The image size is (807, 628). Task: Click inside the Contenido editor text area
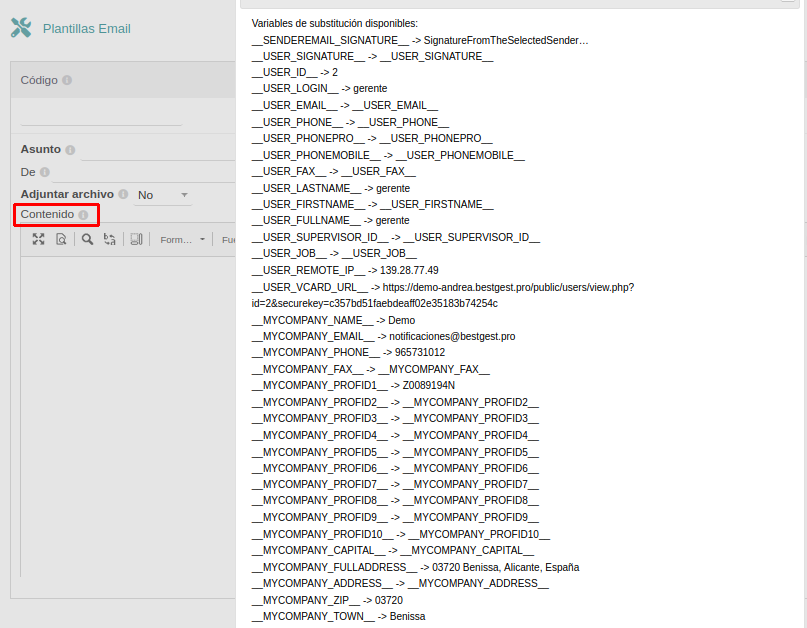(128, 400)
